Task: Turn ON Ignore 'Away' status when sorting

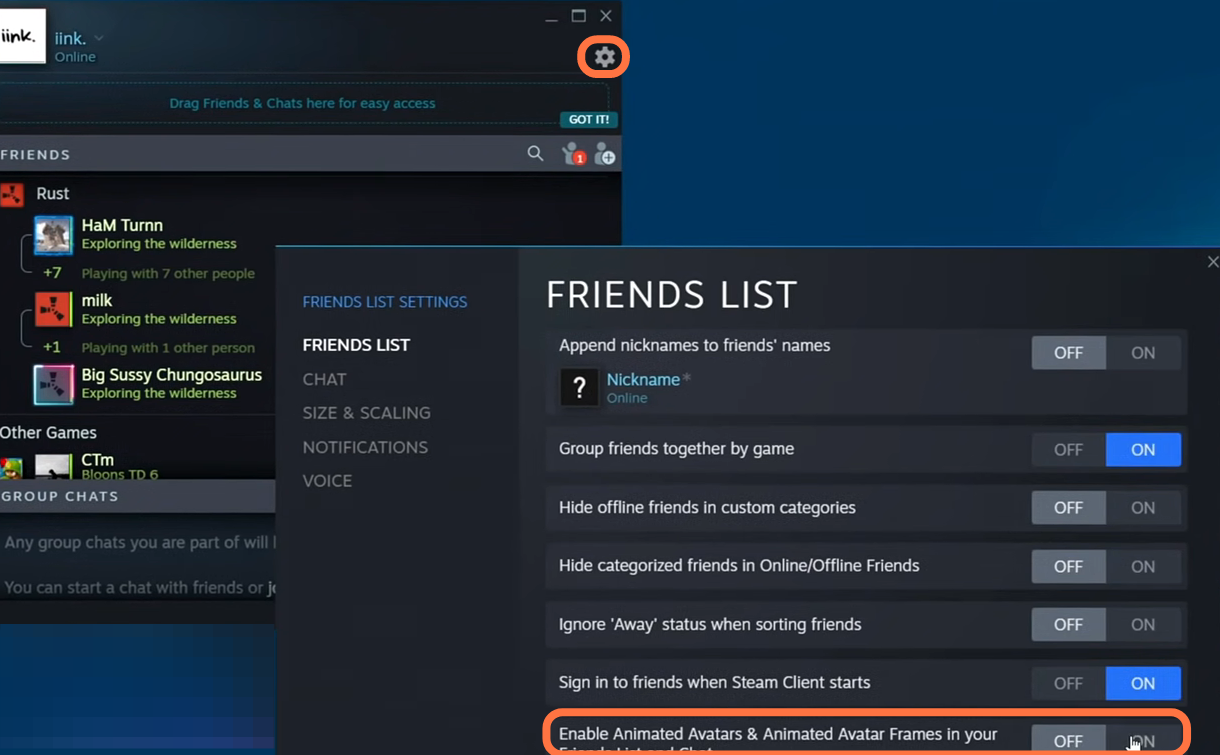Action: pyautogui.click(x=1143, y=625)
